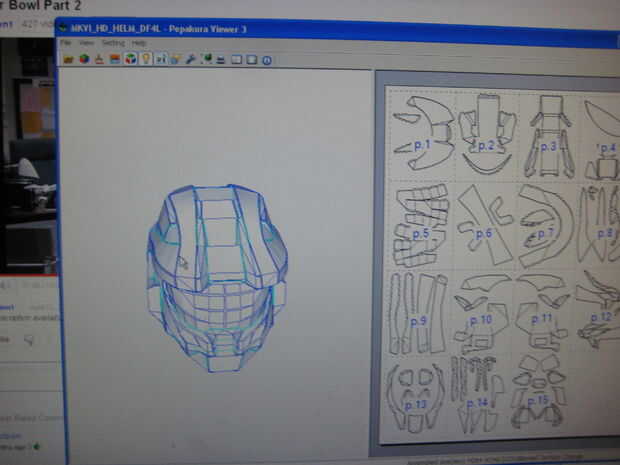Click the Pepakura Viewer title bar icon
This screenshot has width=620, height=465.
(63, 28)
